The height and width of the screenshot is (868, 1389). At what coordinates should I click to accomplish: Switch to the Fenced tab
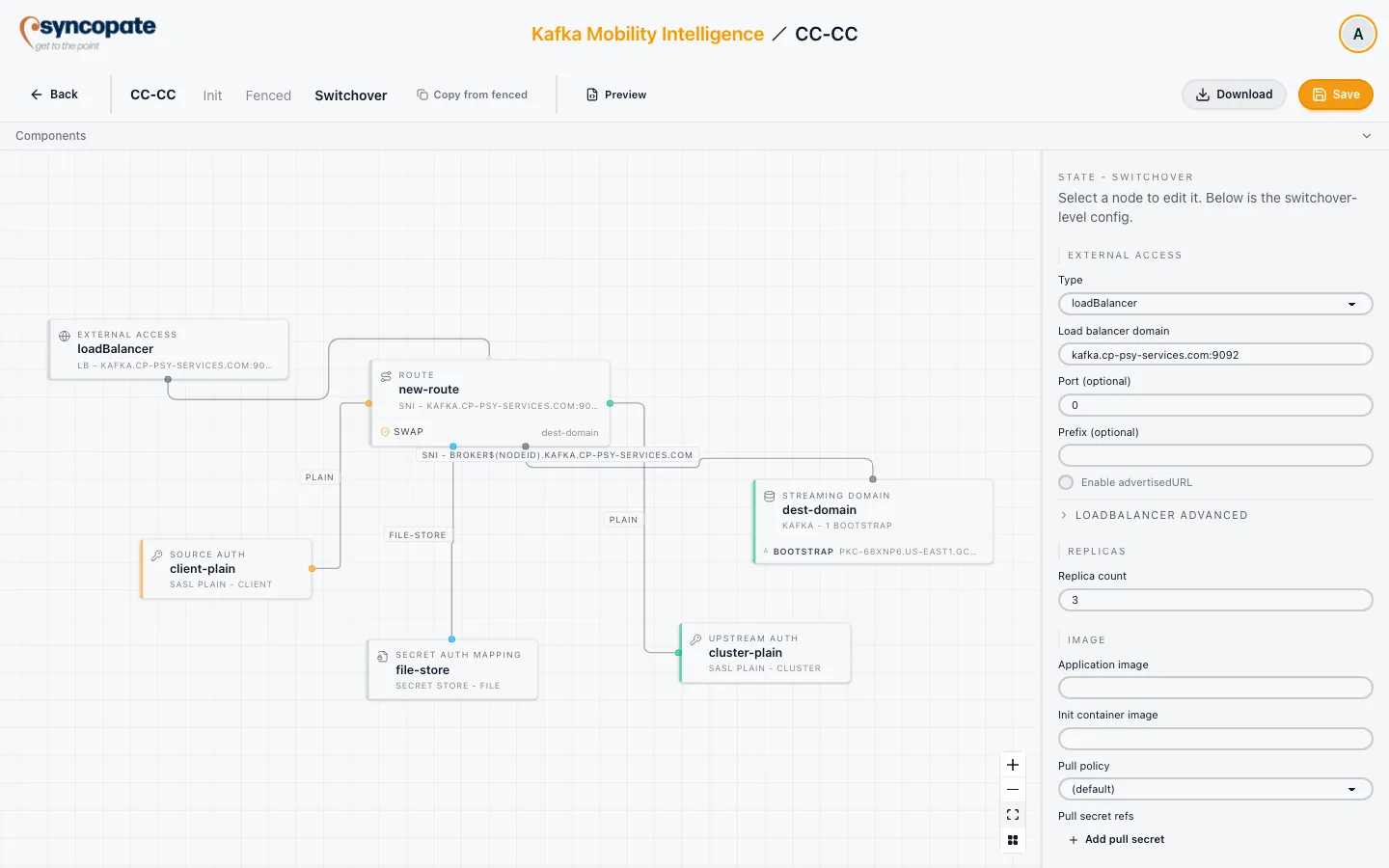(x=268, y=95)
